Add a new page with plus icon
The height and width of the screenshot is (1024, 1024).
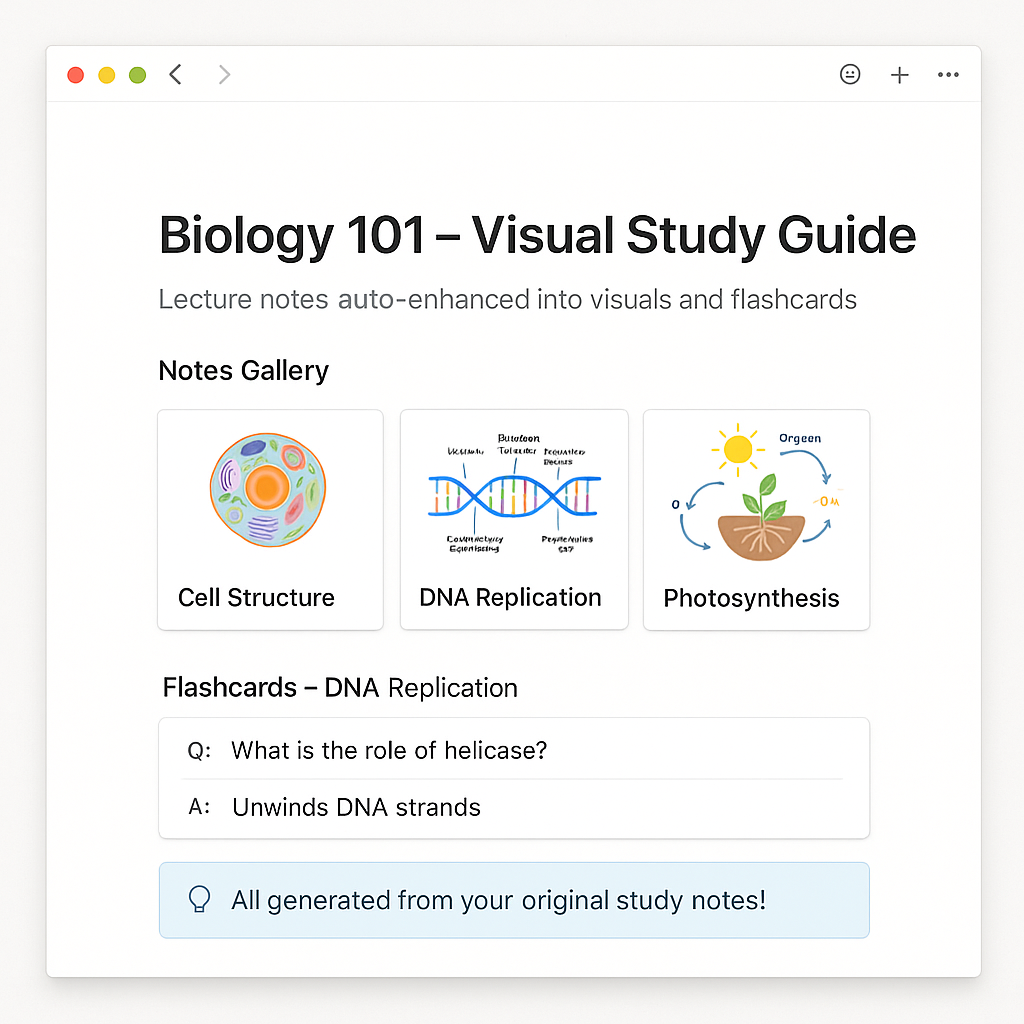pos(899,75)
